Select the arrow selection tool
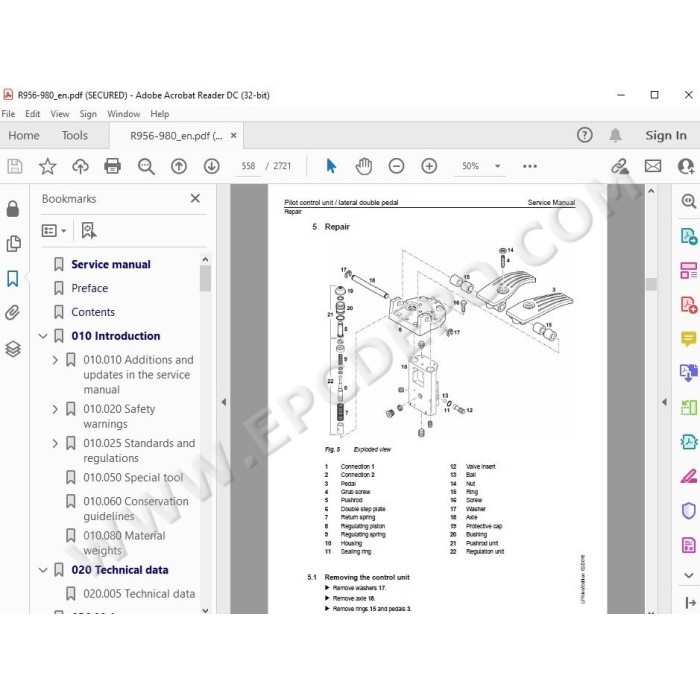This screenshot has height=700, width=700. tap(331, 166)
